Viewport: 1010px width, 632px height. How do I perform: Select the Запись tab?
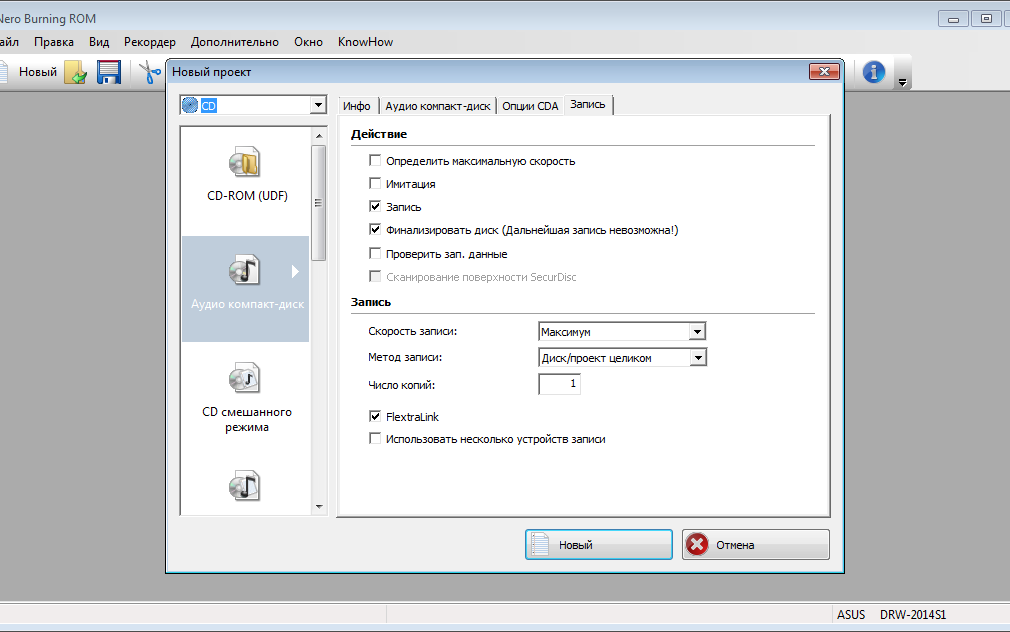coord(588,105)
